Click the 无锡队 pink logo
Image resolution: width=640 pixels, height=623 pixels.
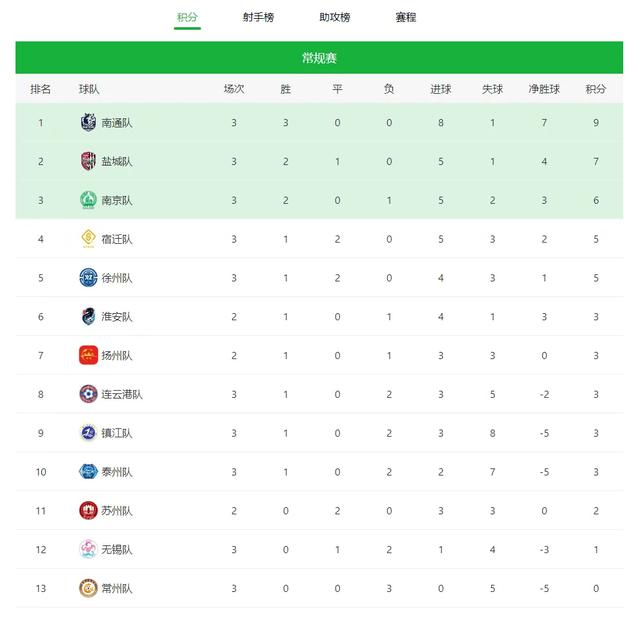click(88, 549)
